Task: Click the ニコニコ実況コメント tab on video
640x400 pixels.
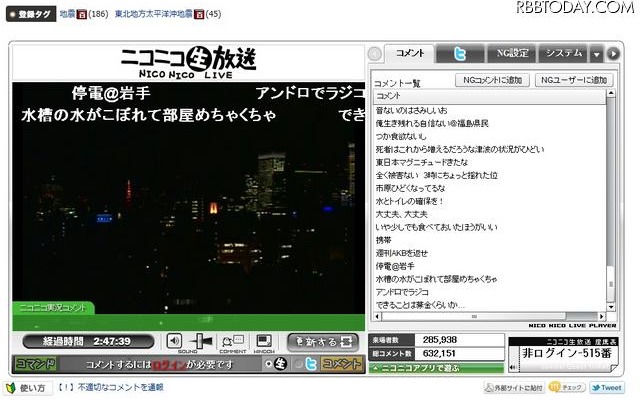Action: click(53, 308)
